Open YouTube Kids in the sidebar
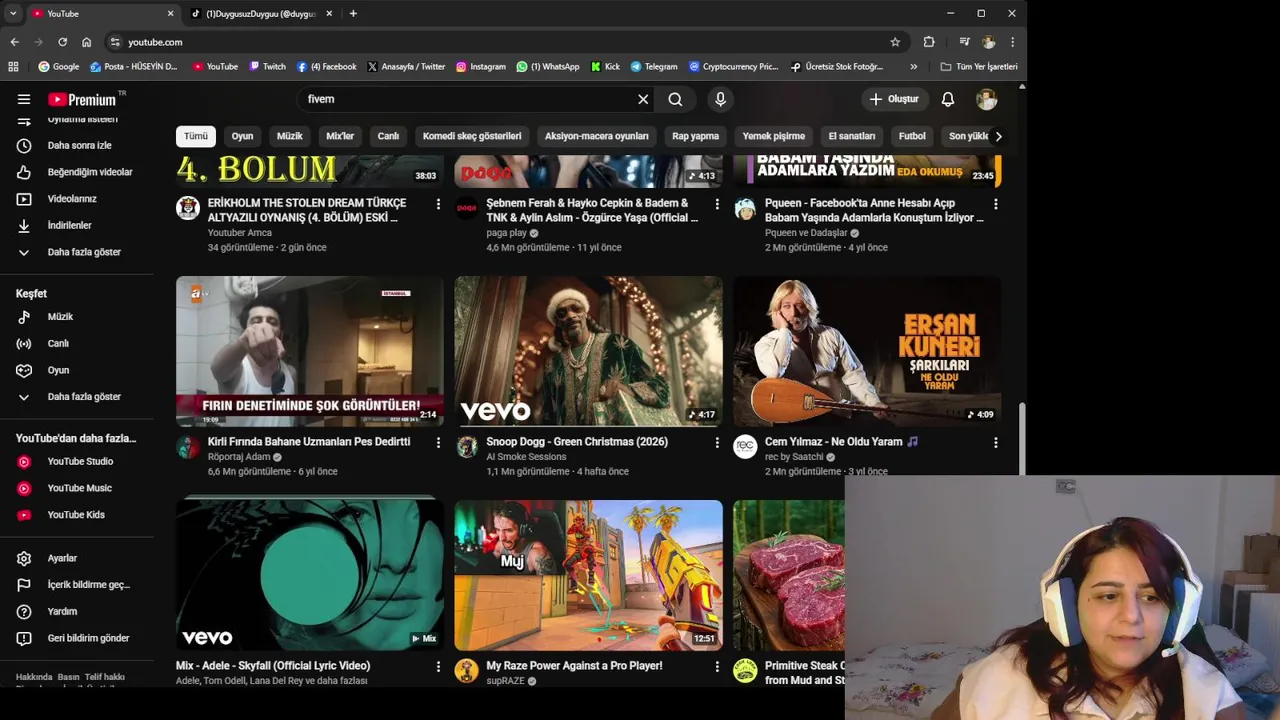Viewport: 1280px width, 720px height. tap(77, 514)
